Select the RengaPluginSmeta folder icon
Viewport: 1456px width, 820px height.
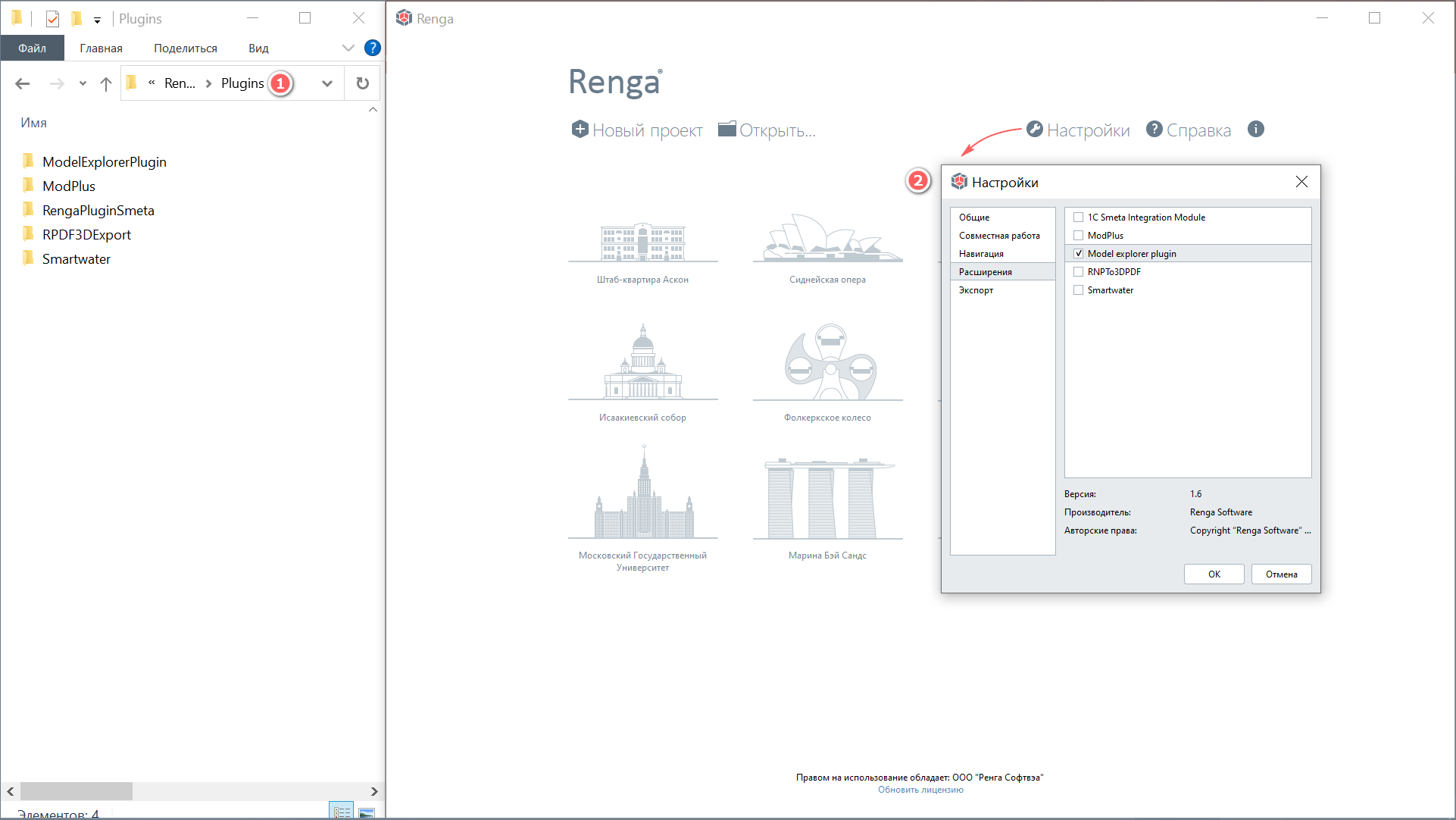(28, 209)
